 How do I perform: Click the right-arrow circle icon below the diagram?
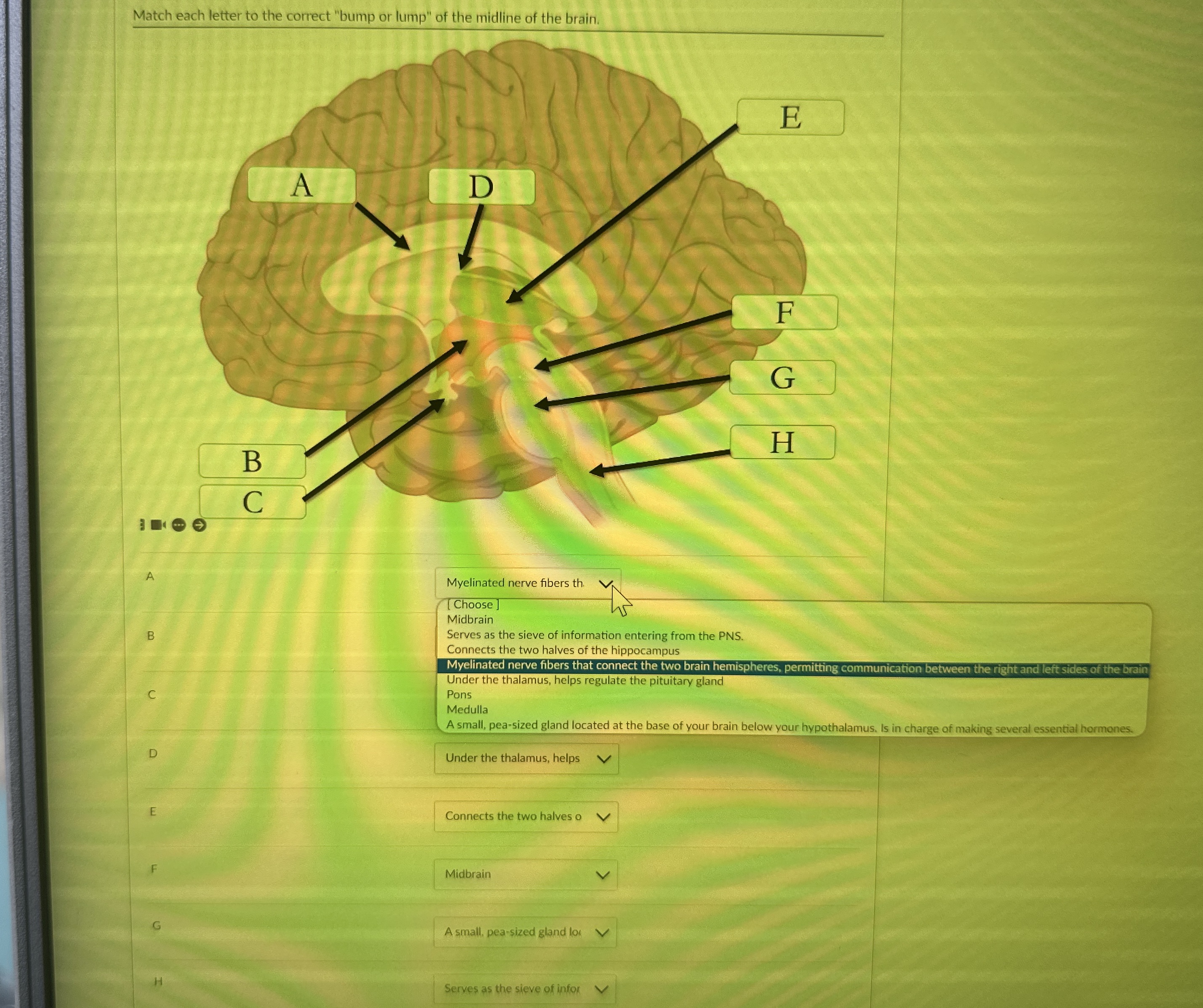(x=199, y=525)
